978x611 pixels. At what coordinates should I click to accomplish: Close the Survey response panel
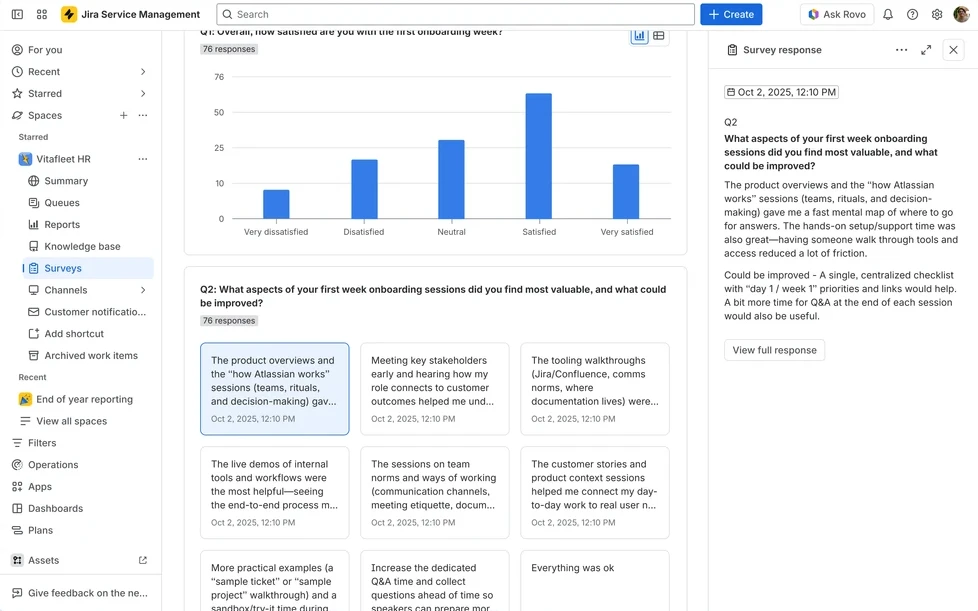[953, 49]
